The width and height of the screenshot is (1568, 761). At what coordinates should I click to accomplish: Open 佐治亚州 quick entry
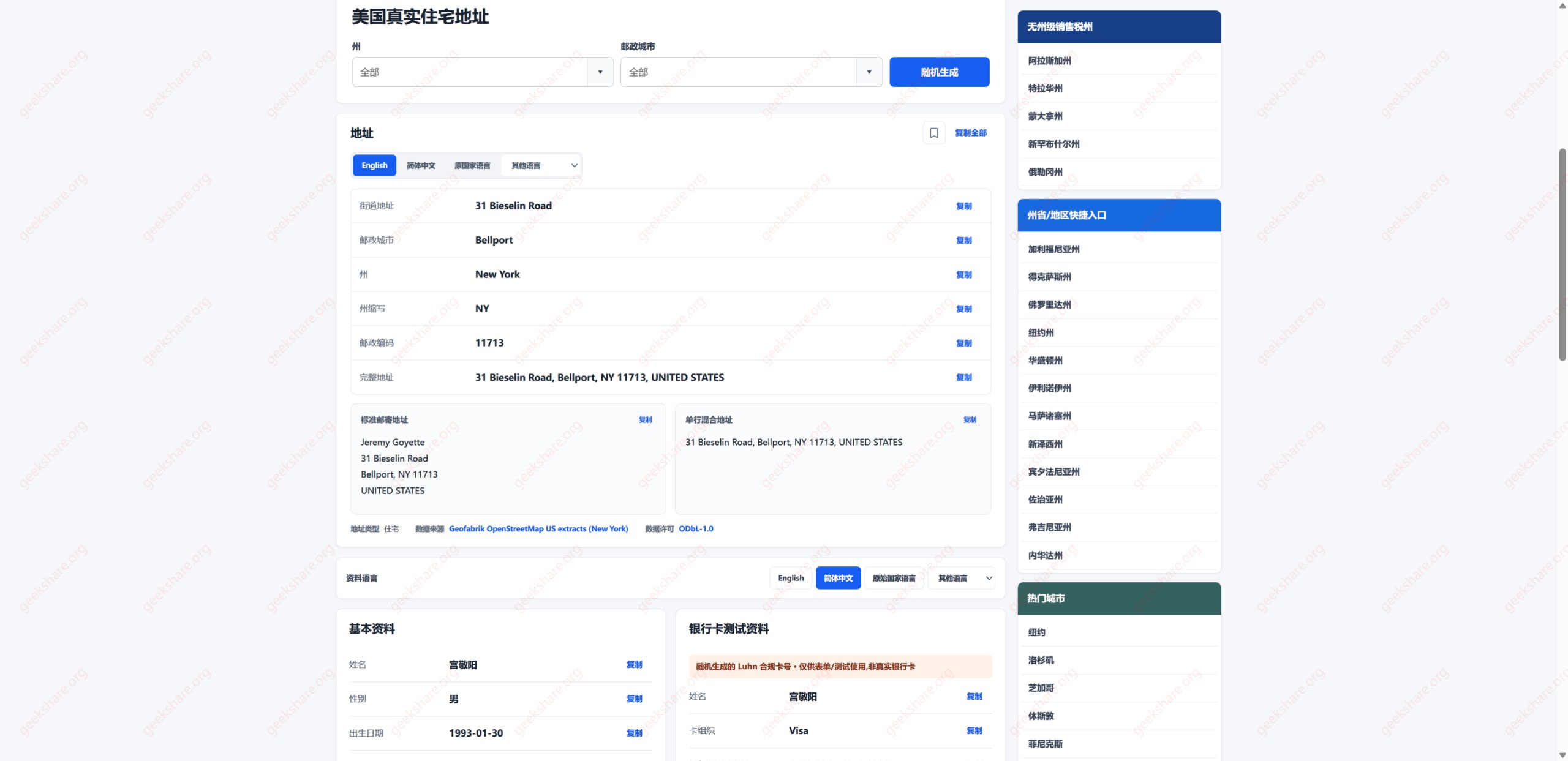[1045, 500]
